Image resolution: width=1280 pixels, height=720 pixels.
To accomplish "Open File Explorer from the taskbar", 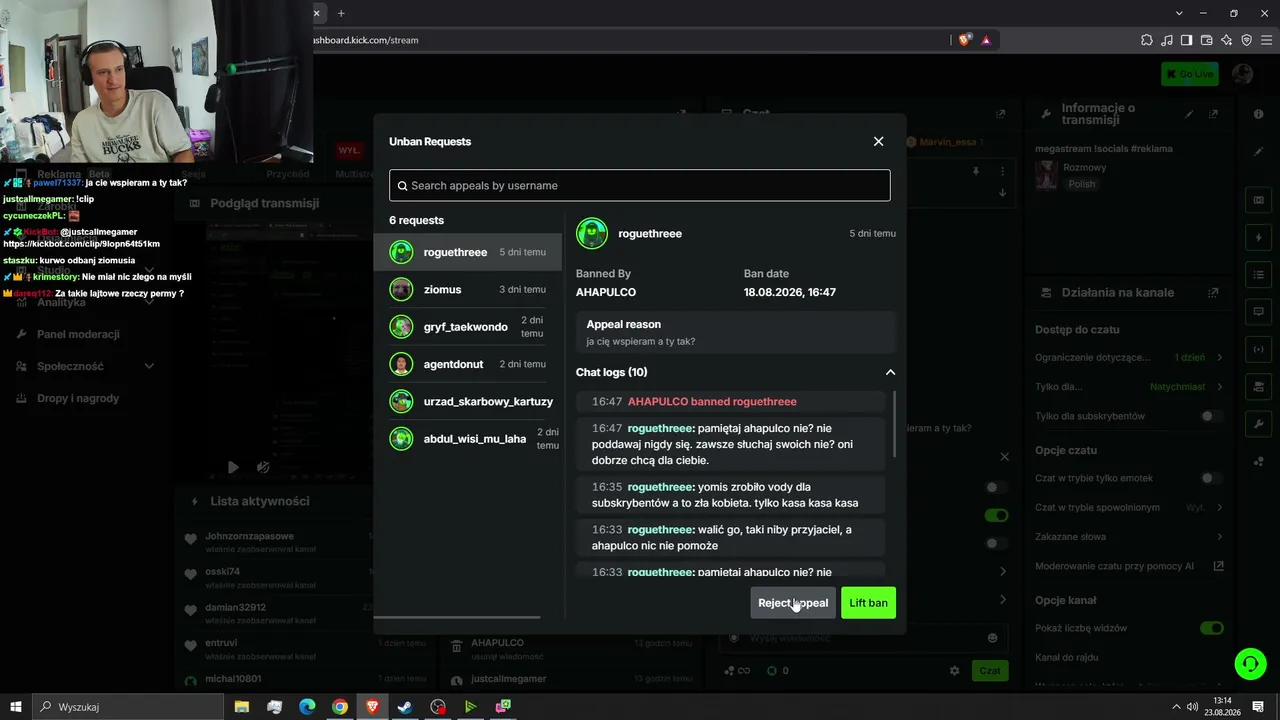I will point(242,707).
